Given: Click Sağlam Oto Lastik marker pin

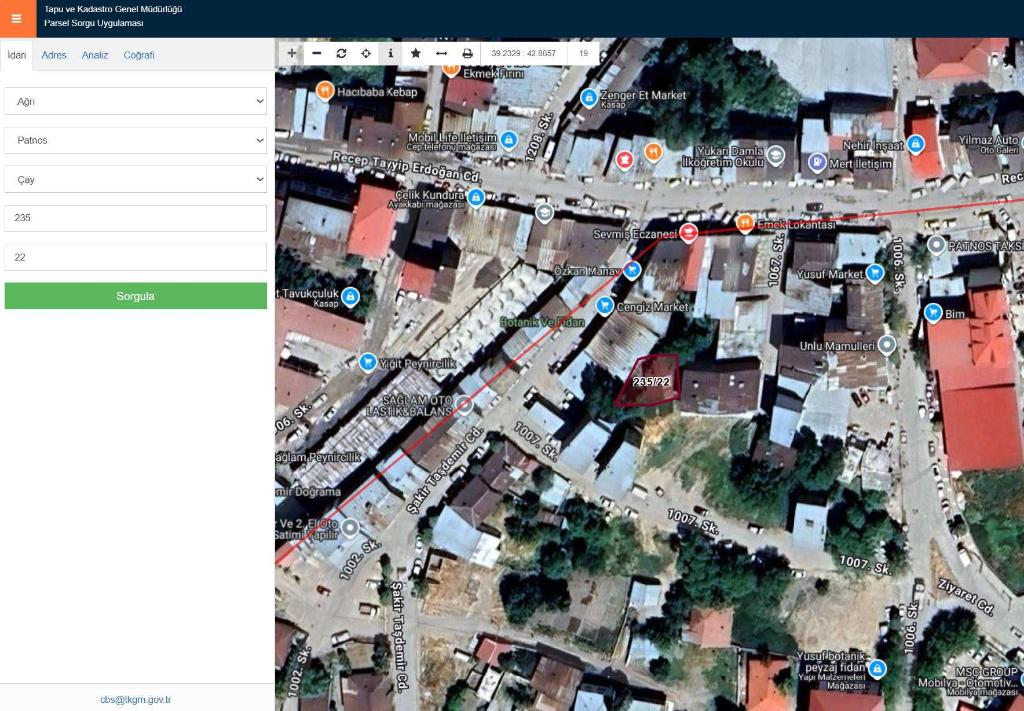Looking at the screenshot, I should pos(464,405).
